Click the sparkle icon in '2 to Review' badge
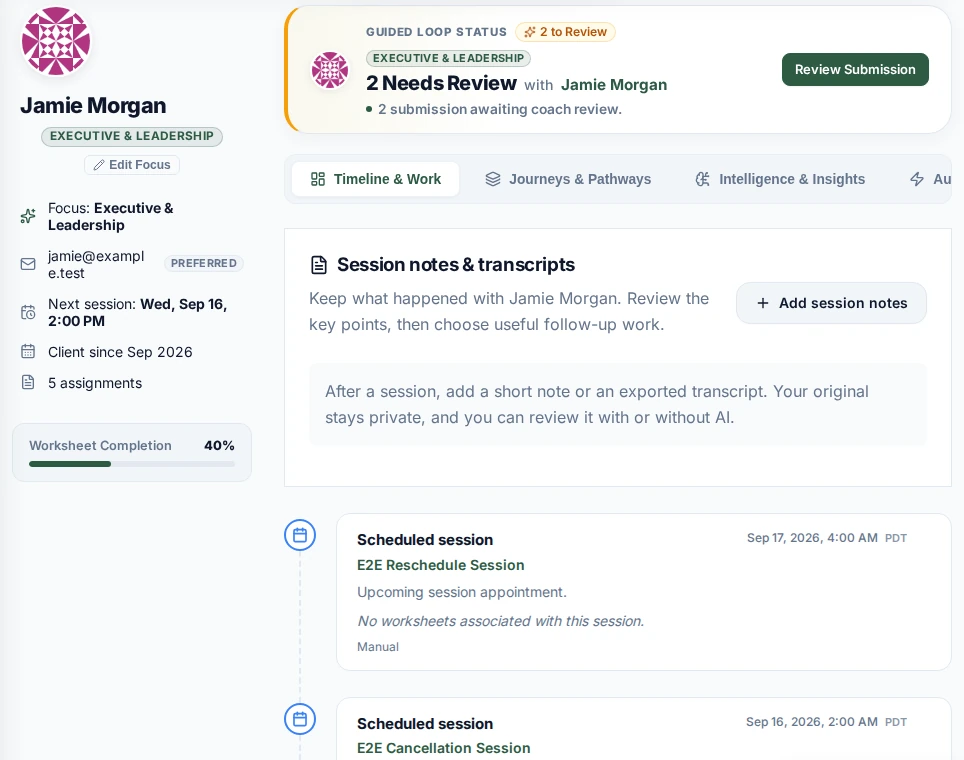This screenshot has width=964, height=760. pyautogui.click(x=529, y=32)
